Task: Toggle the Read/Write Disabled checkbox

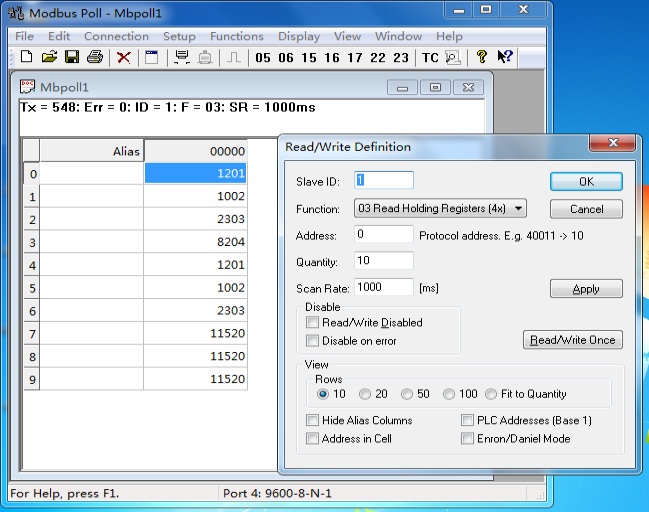Action: pyautogui.click(x=312, y=322)
